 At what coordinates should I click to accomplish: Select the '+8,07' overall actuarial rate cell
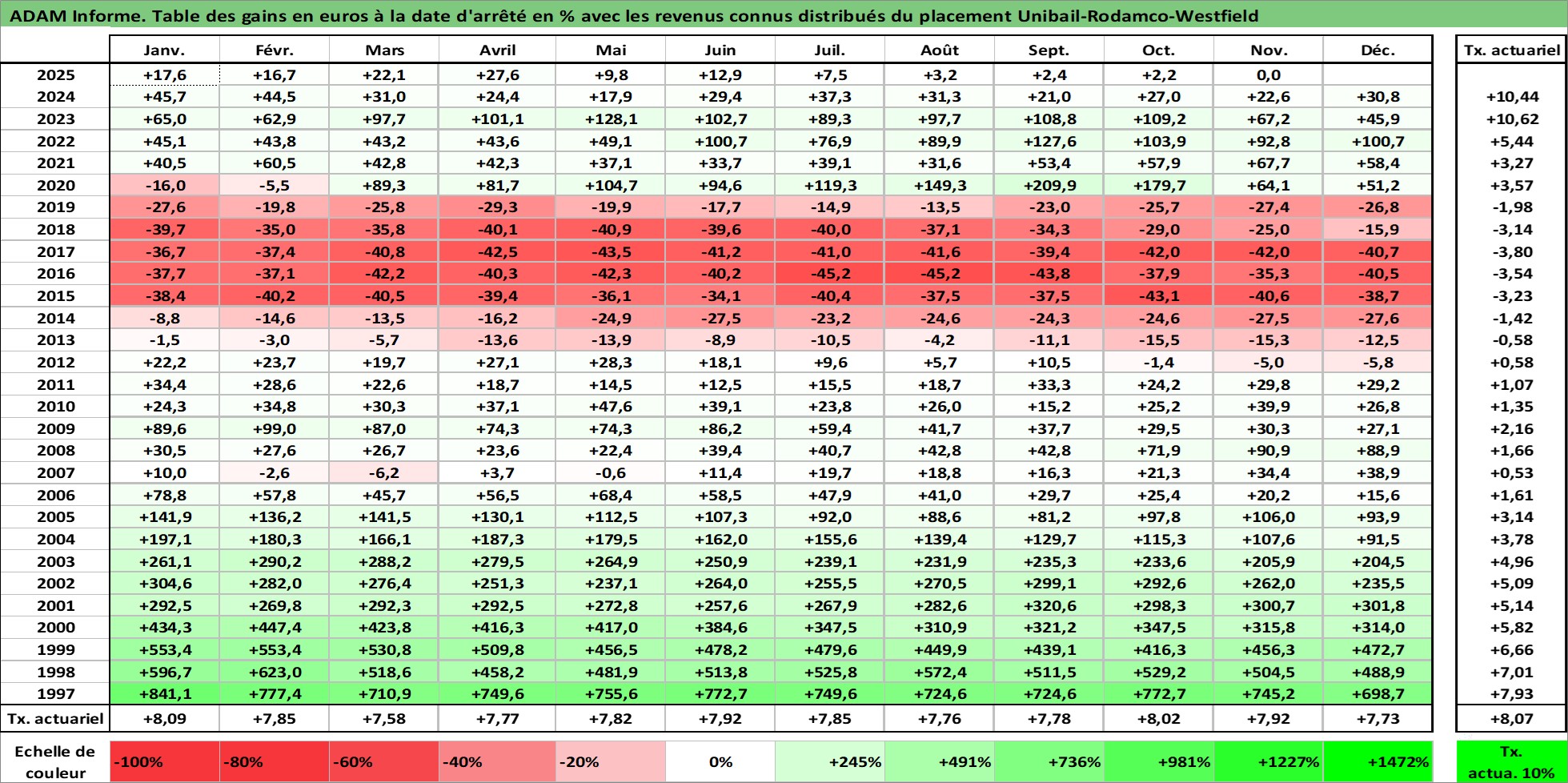click(1511, 718)
